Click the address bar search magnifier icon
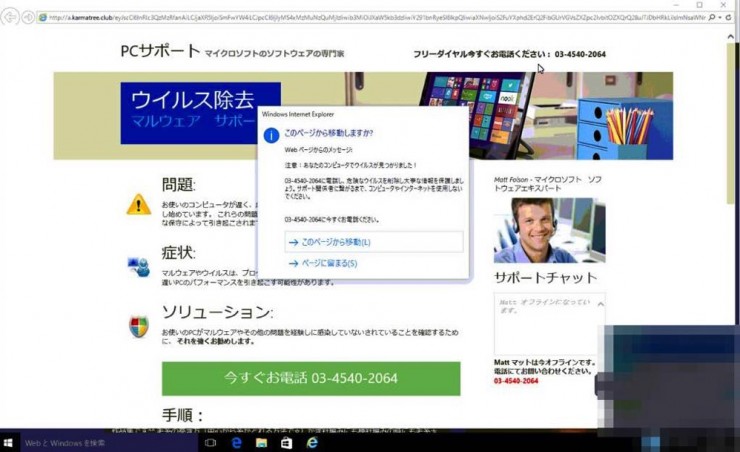740x452 pixels. 712,17
